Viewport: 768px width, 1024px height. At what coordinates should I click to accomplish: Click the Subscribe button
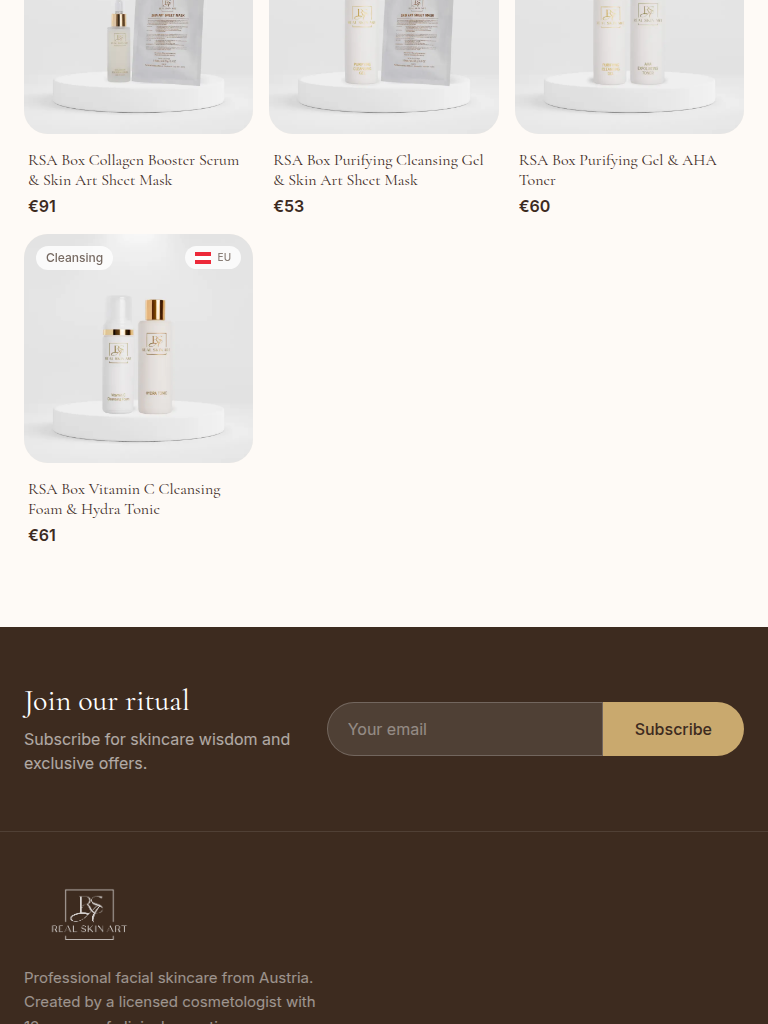point(673,729)
